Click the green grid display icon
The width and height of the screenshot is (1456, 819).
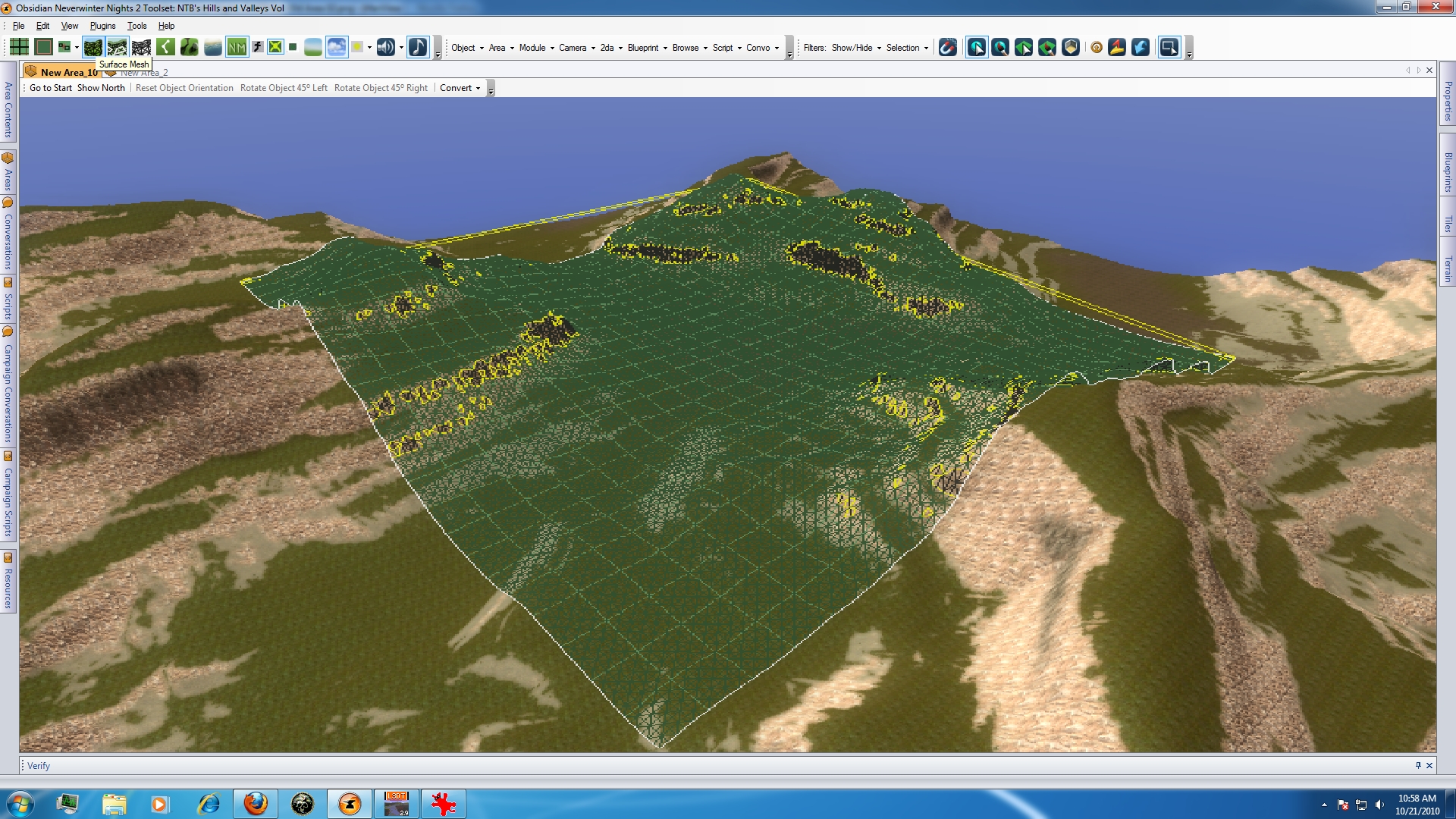(19, 47)
